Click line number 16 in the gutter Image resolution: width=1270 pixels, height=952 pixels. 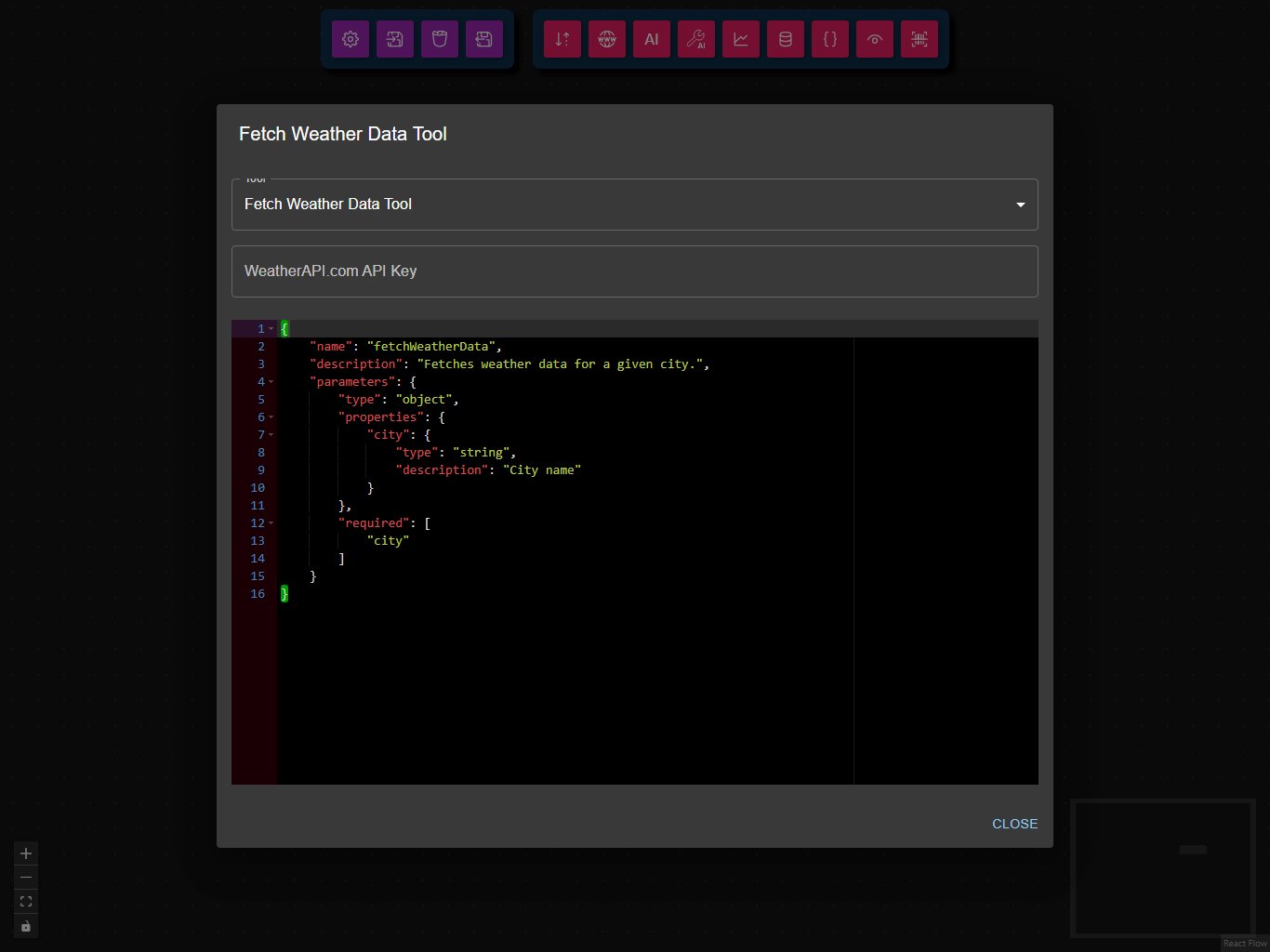click(258, 594)
